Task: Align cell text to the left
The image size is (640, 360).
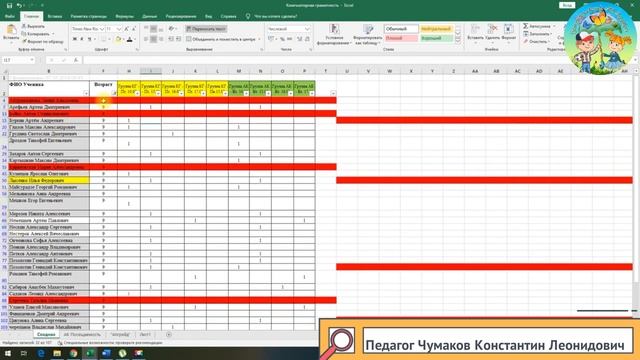Action: click(146, 39)
